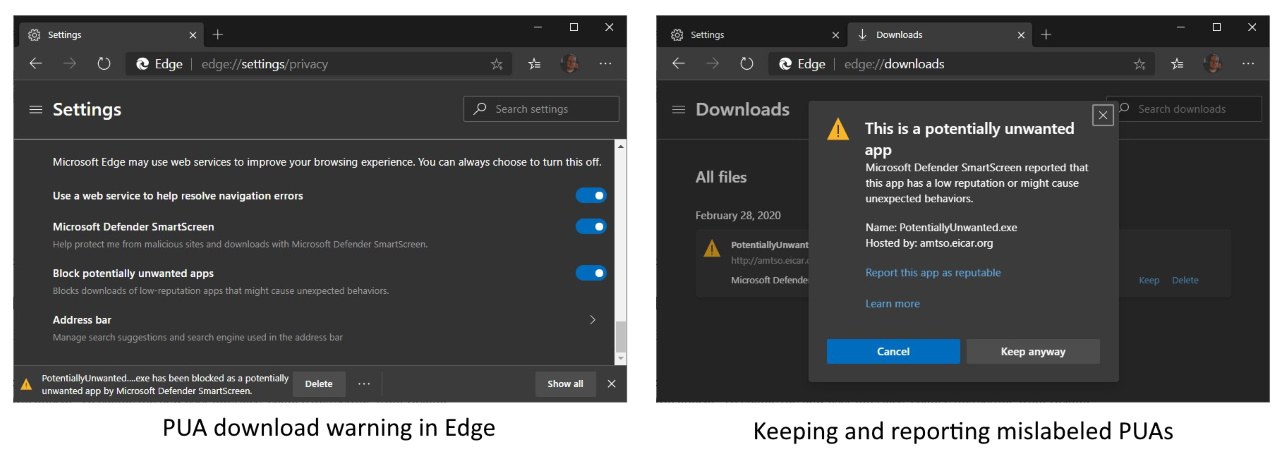Open new tab in Settings window
Viewport: 1280px width, 452px height.
click(x=218, y=34)
